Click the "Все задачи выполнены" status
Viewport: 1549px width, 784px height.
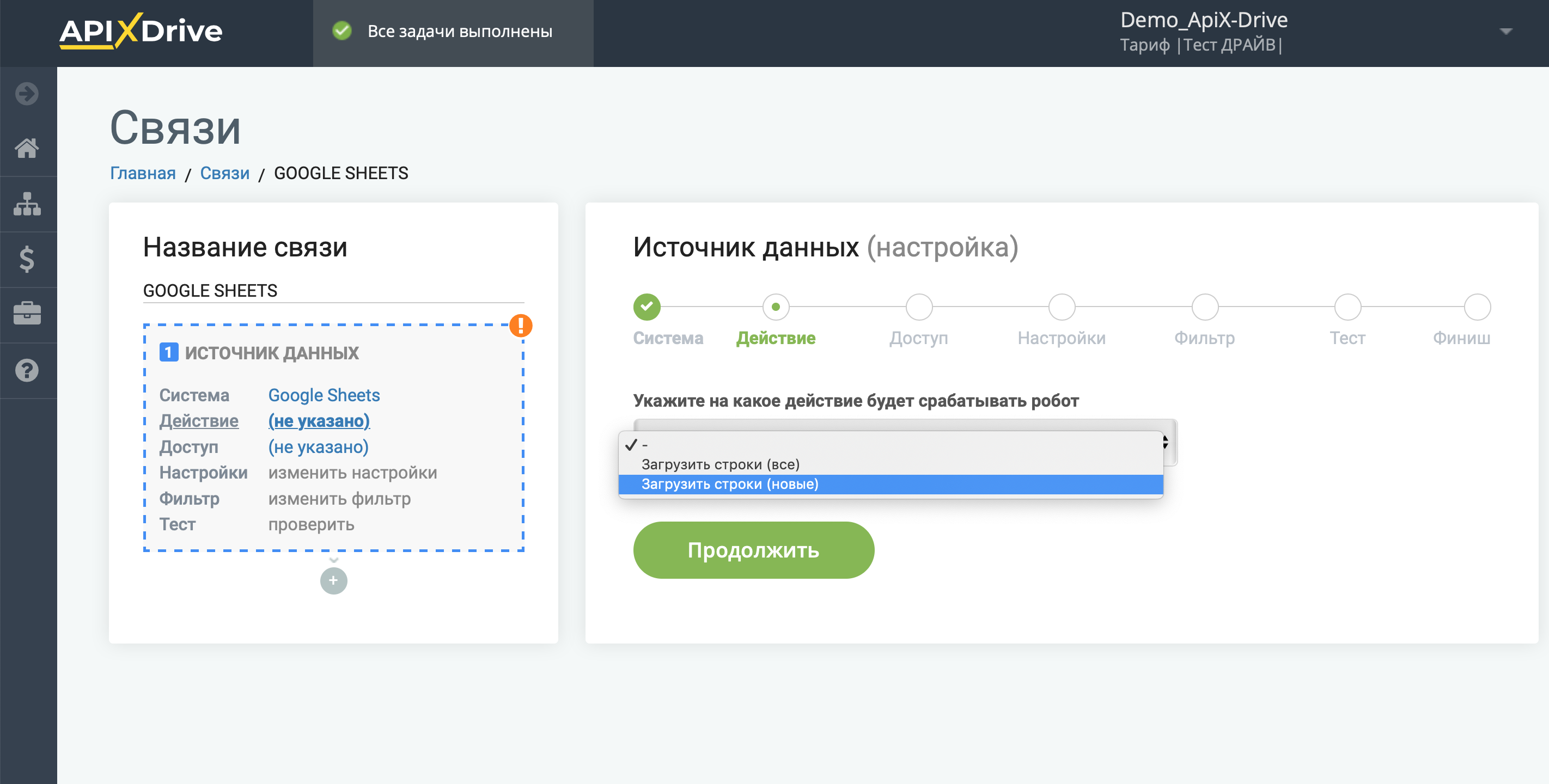(x=460, y=31)
